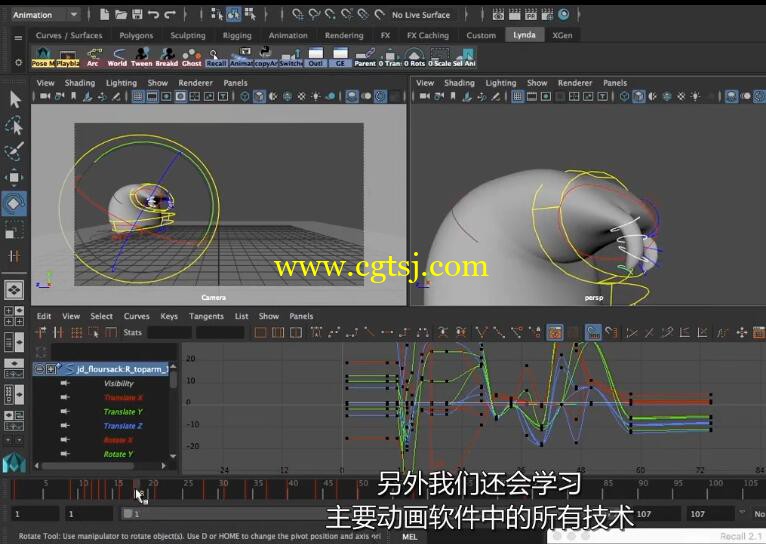The height and width of the screenshot is (544, 766).
Task: Open the Tangents menu in Graph Editor
Action: tap(206, 316)
